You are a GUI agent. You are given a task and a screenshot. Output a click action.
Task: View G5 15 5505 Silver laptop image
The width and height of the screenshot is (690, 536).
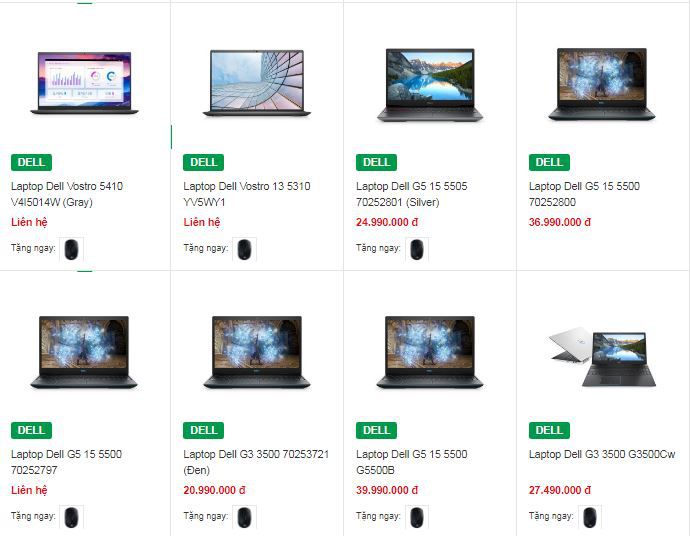tap(430, 85)
